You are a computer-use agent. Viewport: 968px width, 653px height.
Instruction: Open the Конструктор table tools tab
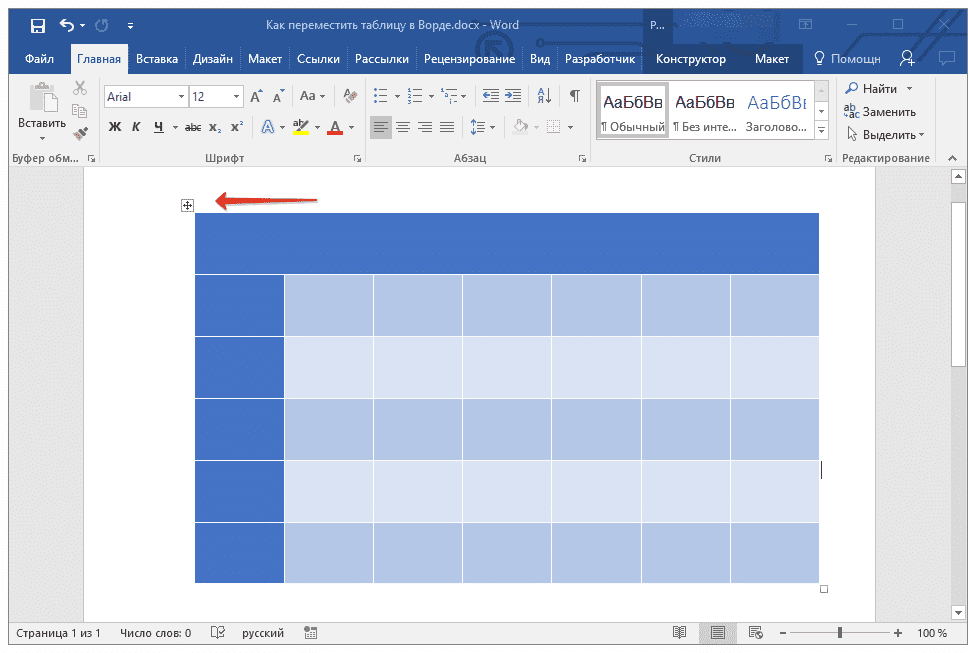[690, 59]
